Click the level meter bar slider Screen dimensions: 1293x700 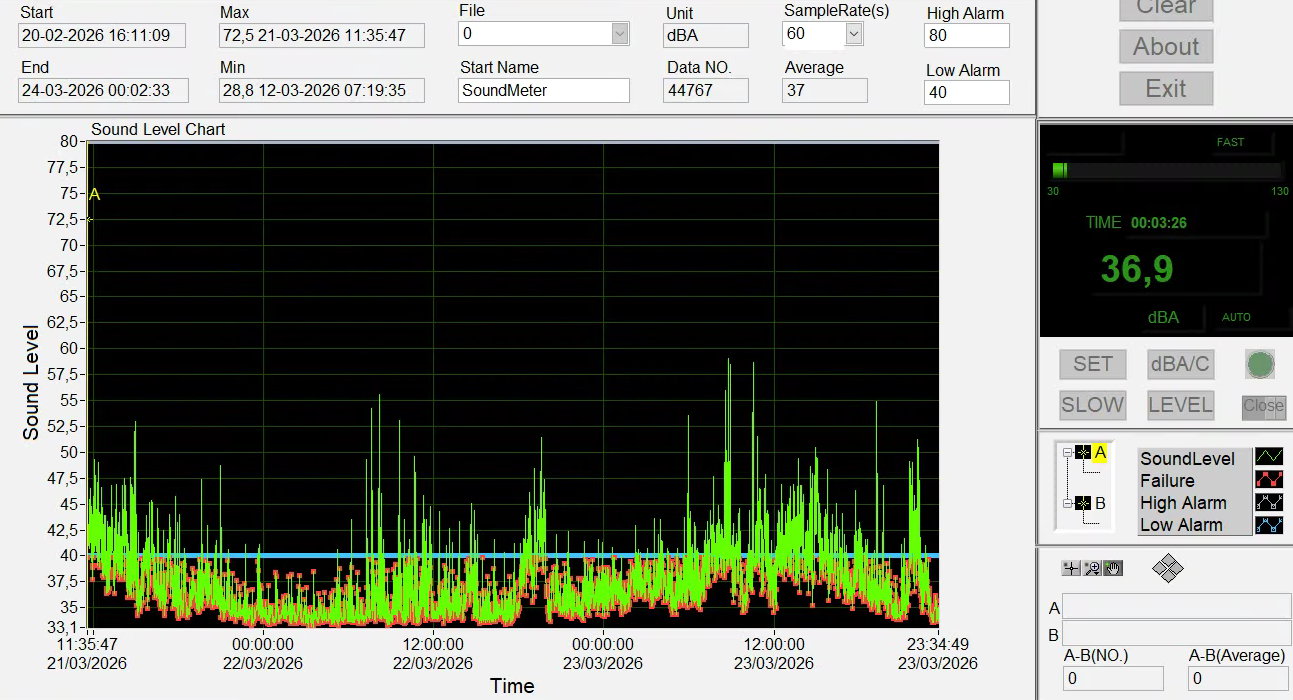[1166, 170]
